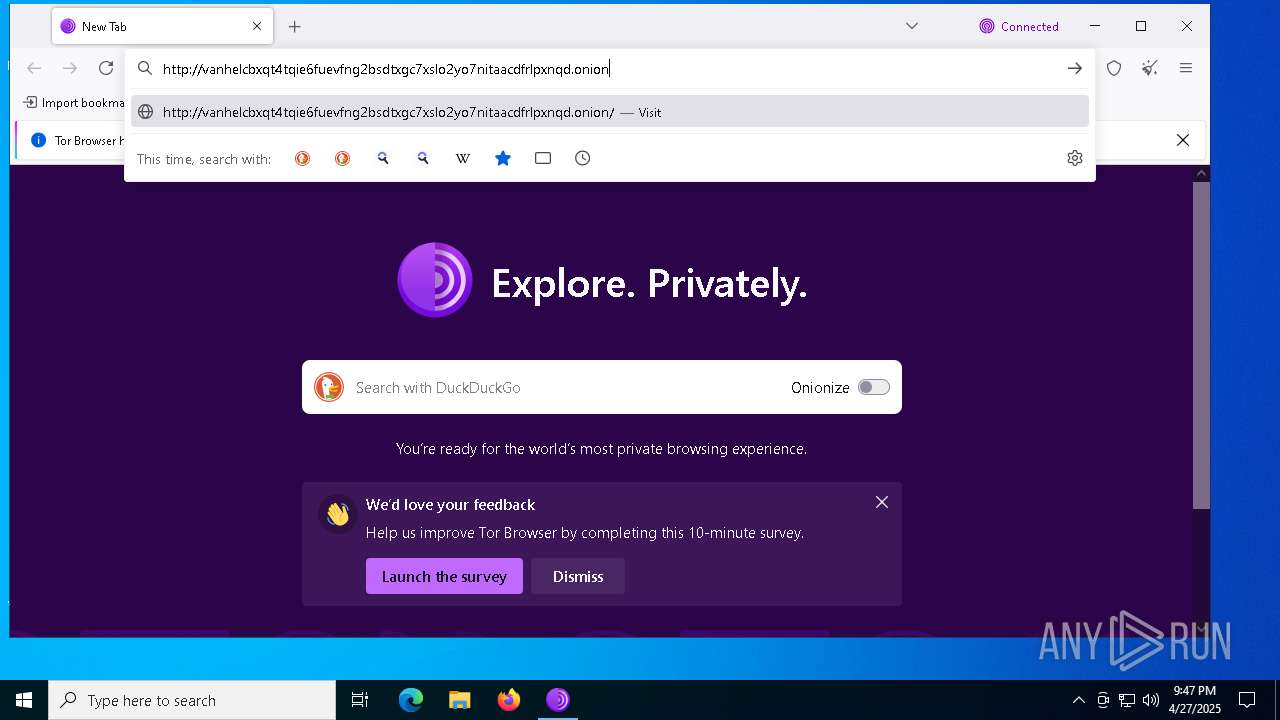Open the list all tabs dropdown
Image resolution: width=1280 pixels, height=720 pixels.
(912, 26)
